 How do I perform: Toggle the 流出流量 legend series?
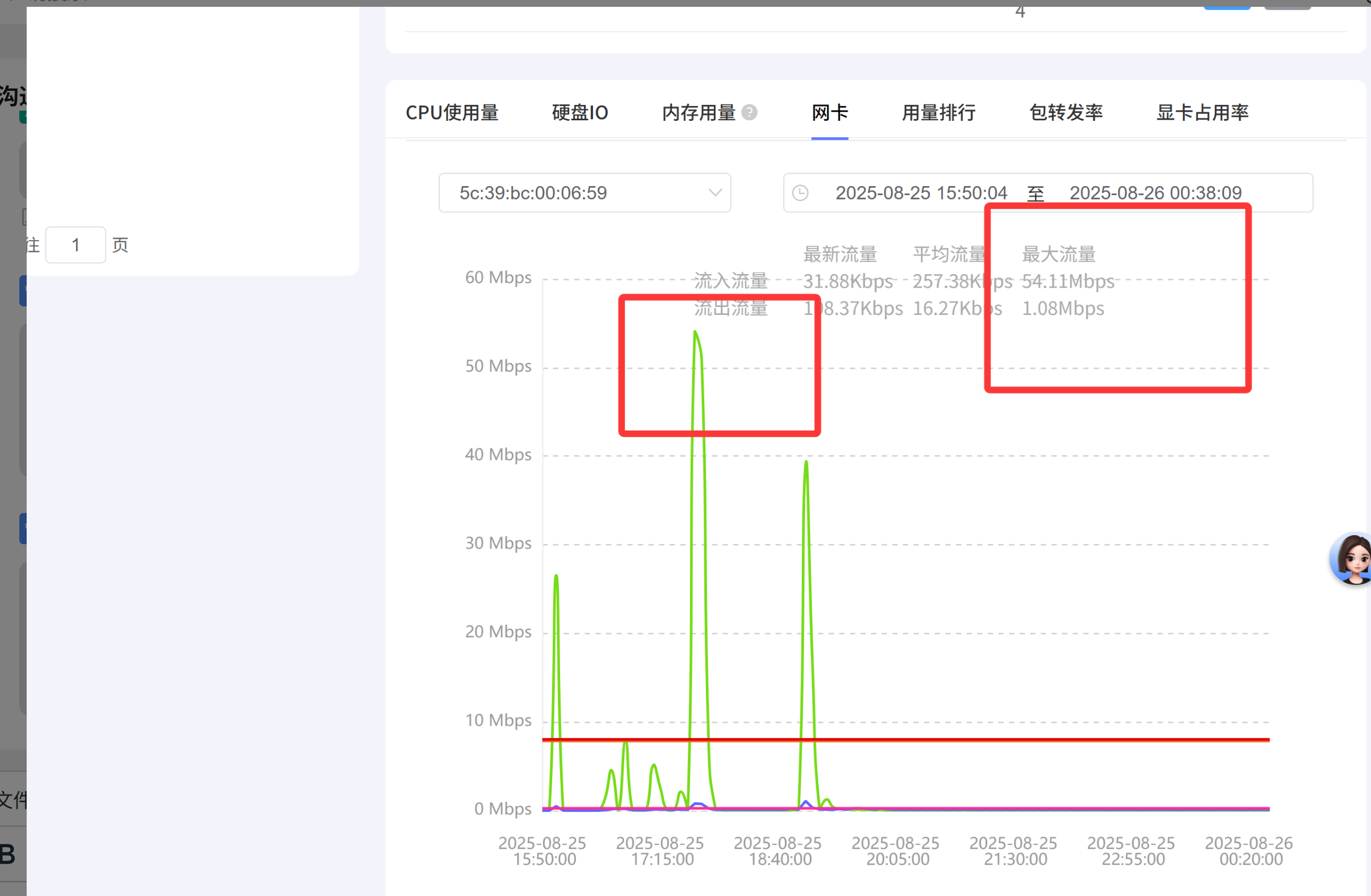pyautogui.click(x=730, y=308)
